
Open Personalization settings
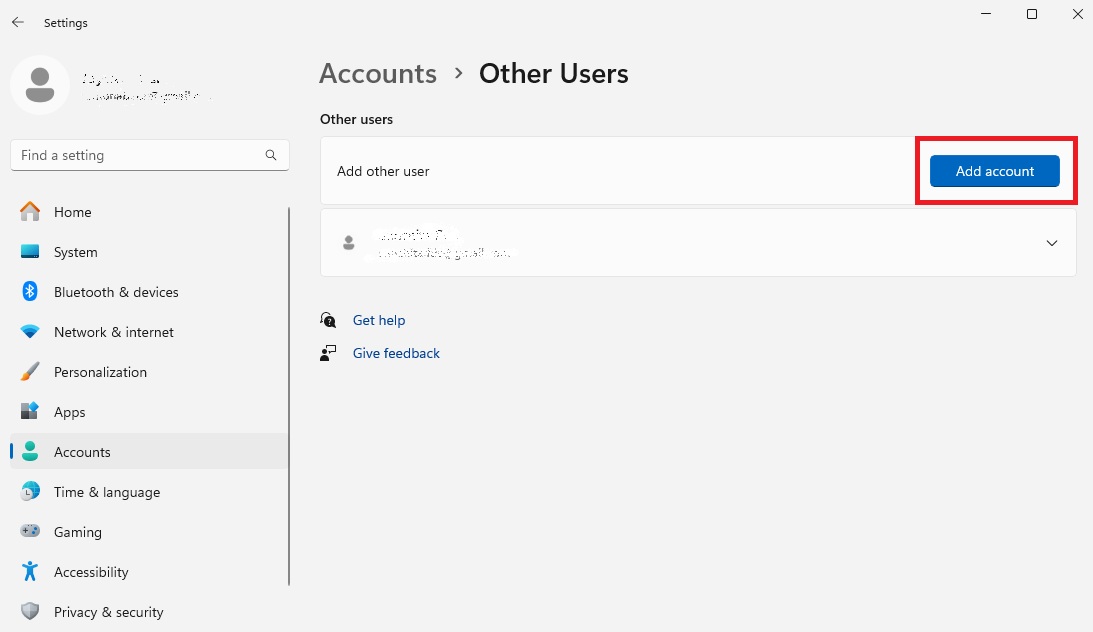(x=149, y=372)
